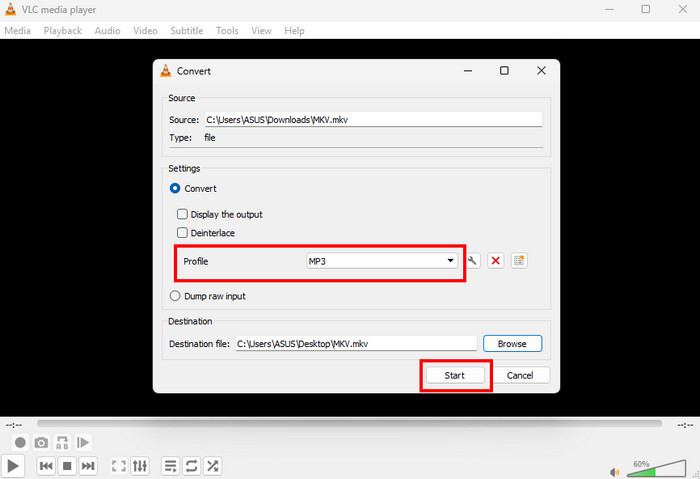Click elapsed time label on left
The width and height of the screenshot is (700, 479).
pos(14,425)
